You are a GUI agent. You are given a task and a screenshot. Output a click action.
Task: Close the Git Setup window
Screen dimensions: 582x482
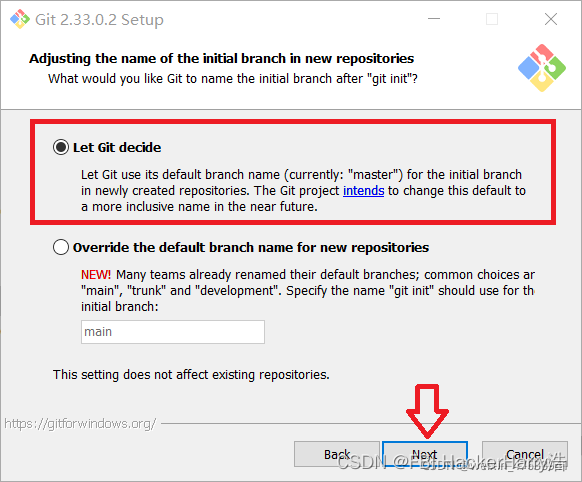point(551,19)
